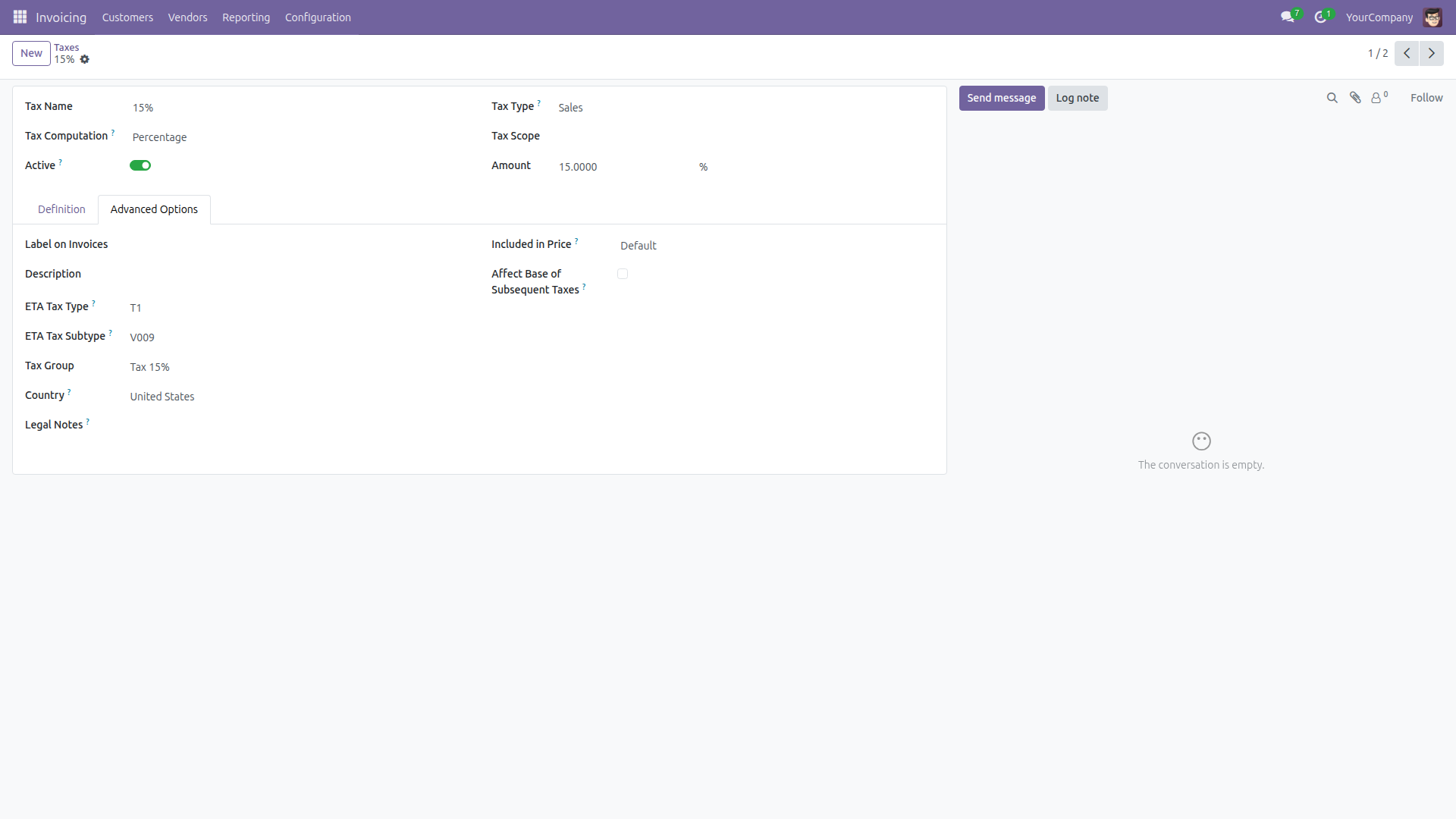Search messages with magnifier icon

pos(1332,98)
